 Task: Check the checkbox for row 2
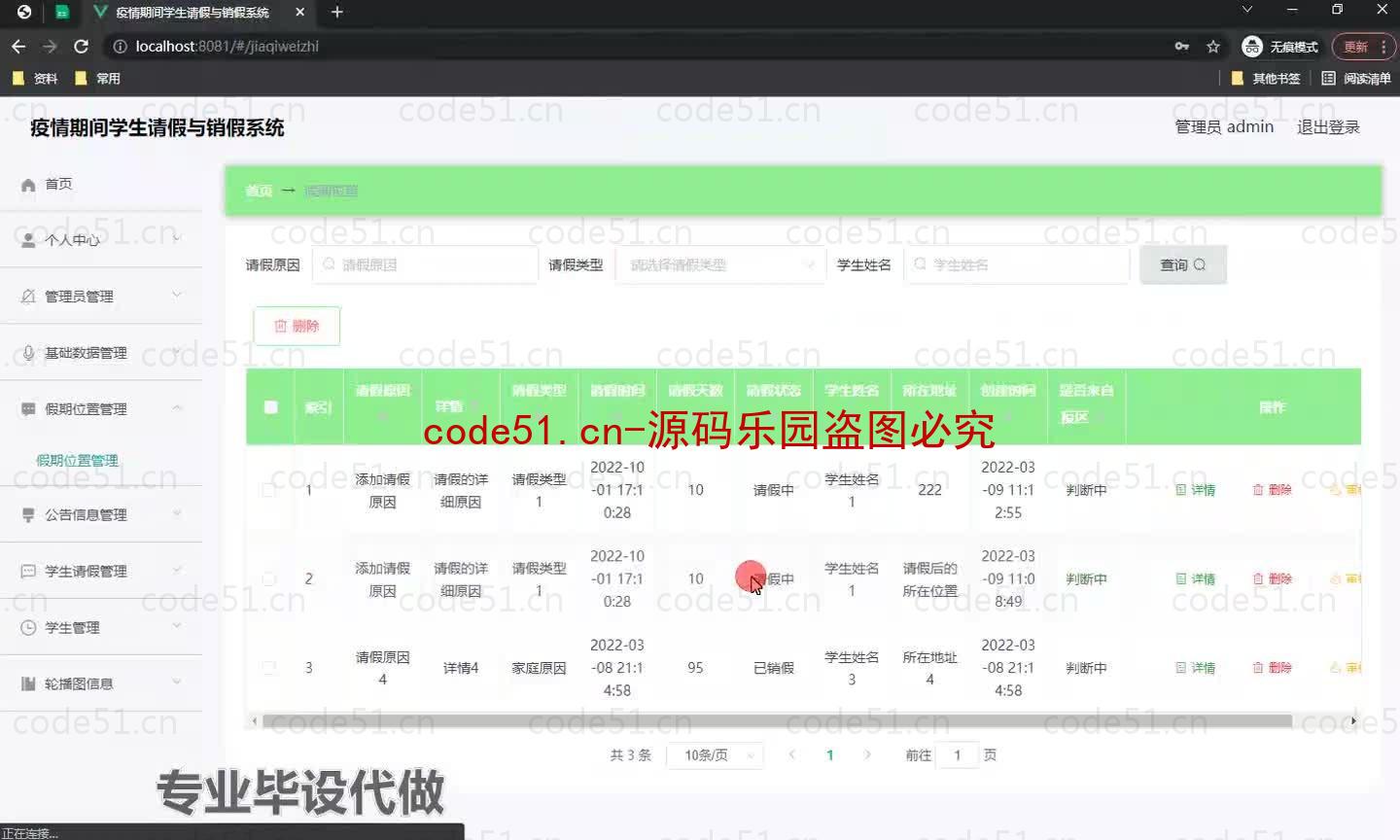coord(268,579)
